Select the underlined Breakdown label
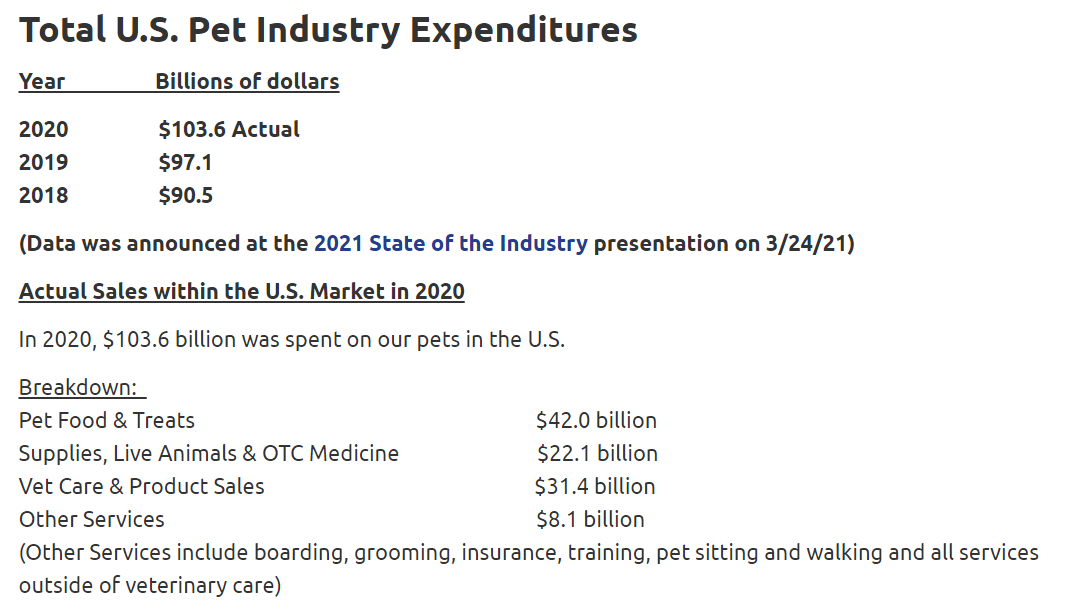 click(78, 387)
